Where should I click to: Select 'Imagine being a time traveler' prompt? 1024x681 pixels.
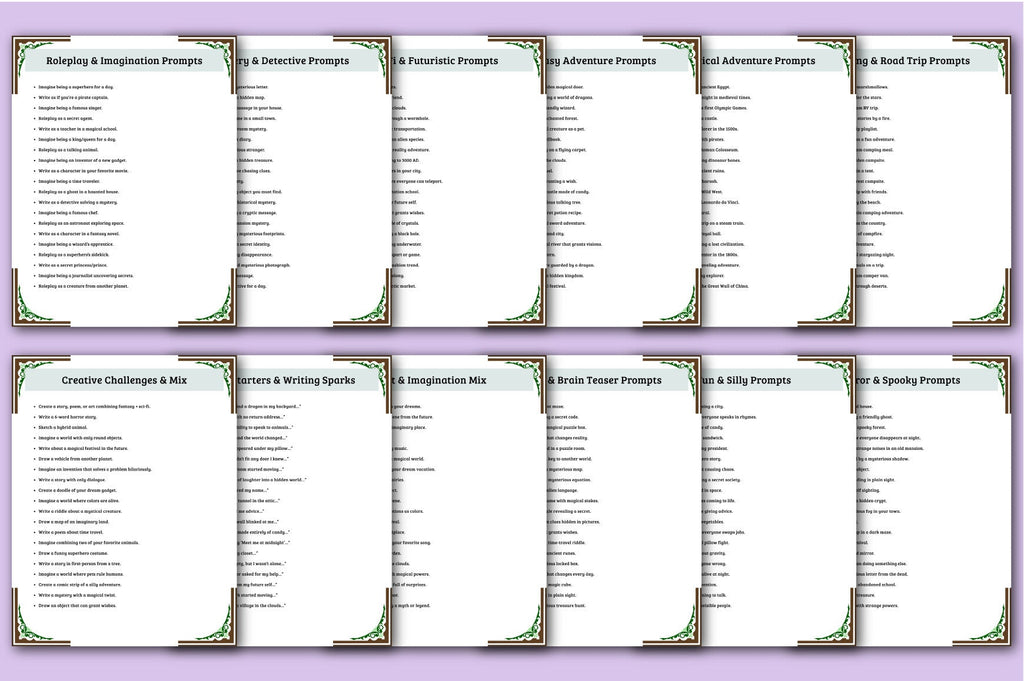point(69,181)
